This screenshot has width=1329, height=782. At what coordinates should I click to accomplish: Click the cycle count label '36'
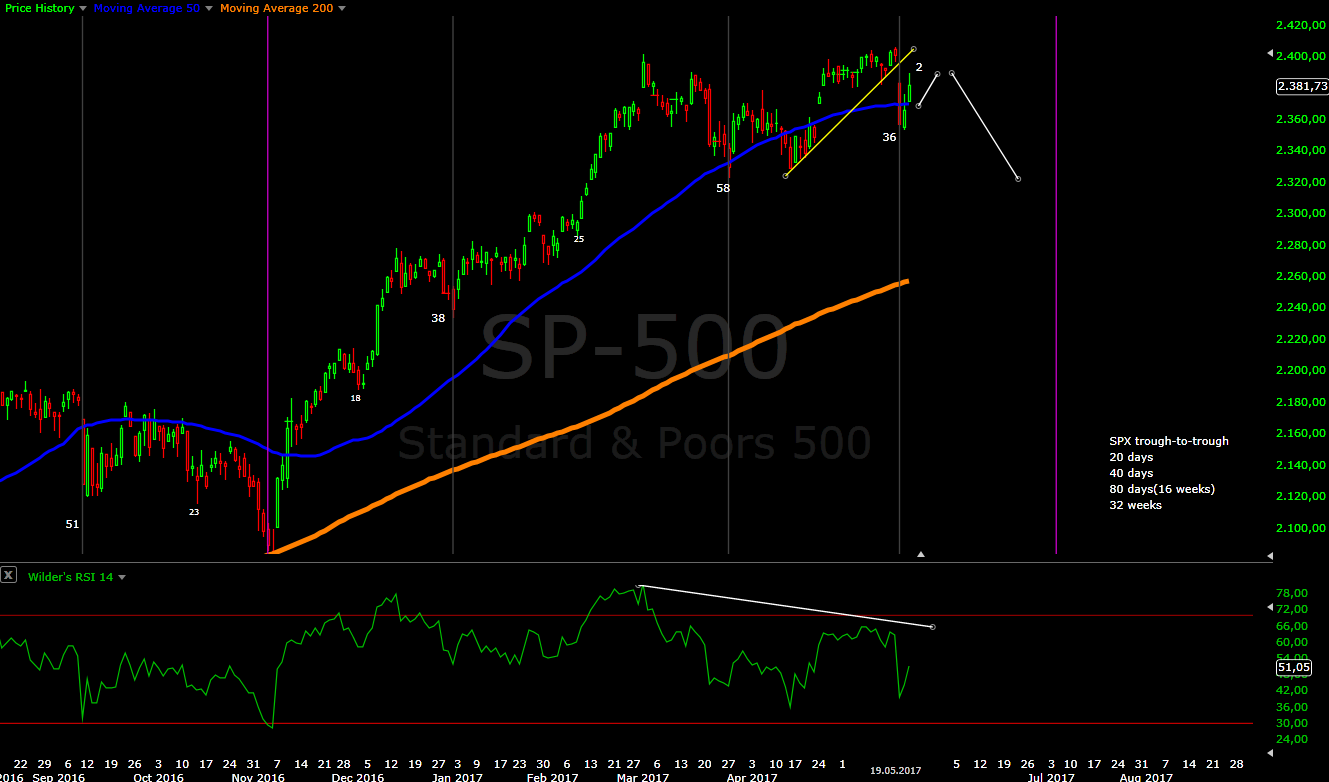coord(889,137)
